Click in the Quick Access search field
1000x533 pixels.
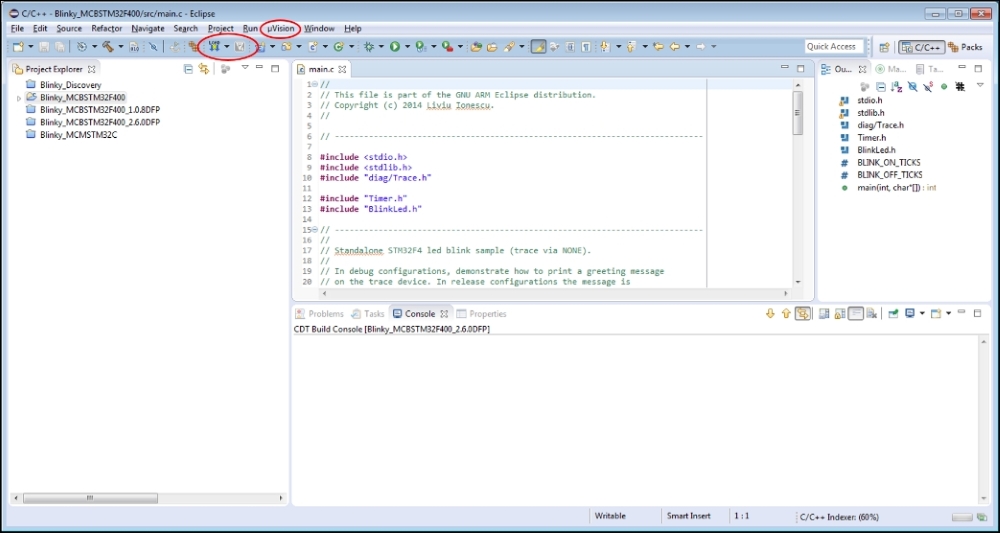point(833,47)
